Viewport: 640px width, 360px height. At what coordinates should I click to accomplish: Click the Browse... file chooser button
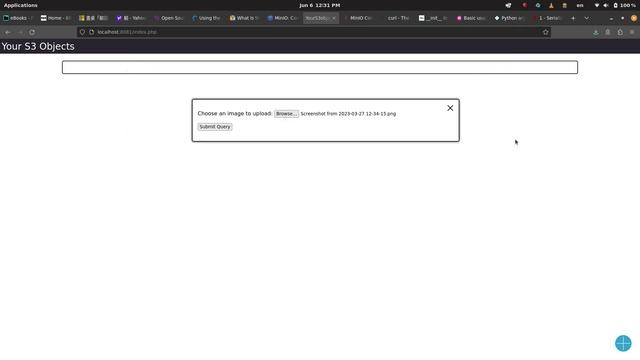point(286,114)
